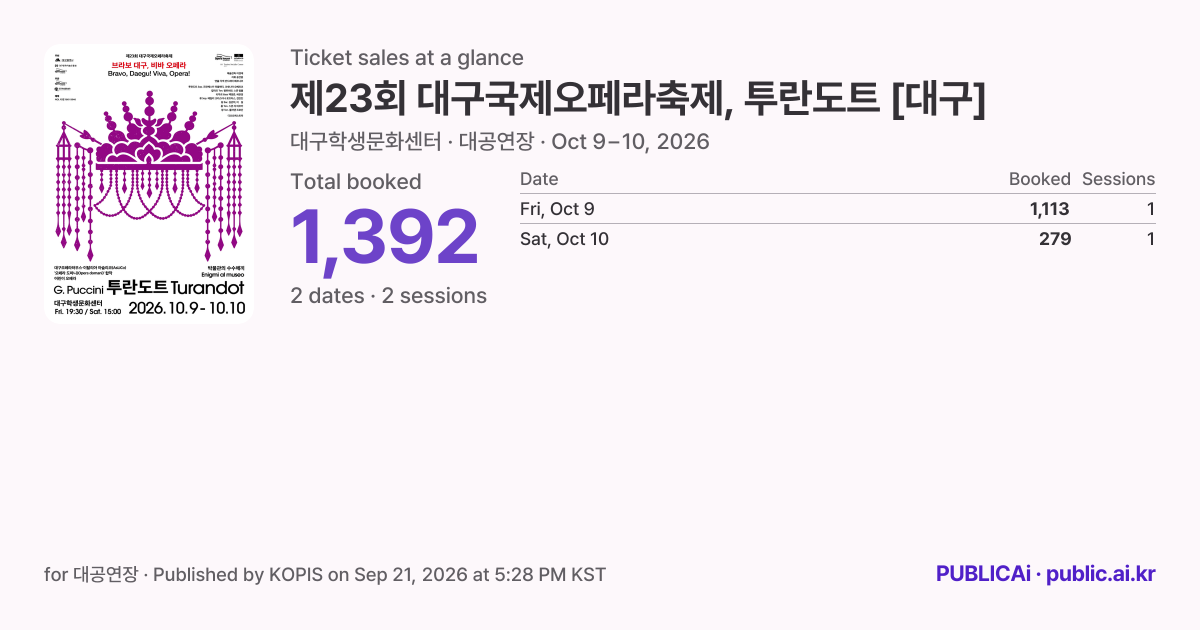Click the Ticket sales at a glance heading
Screen dimensions: 1200x630
[x=407, y=58]
